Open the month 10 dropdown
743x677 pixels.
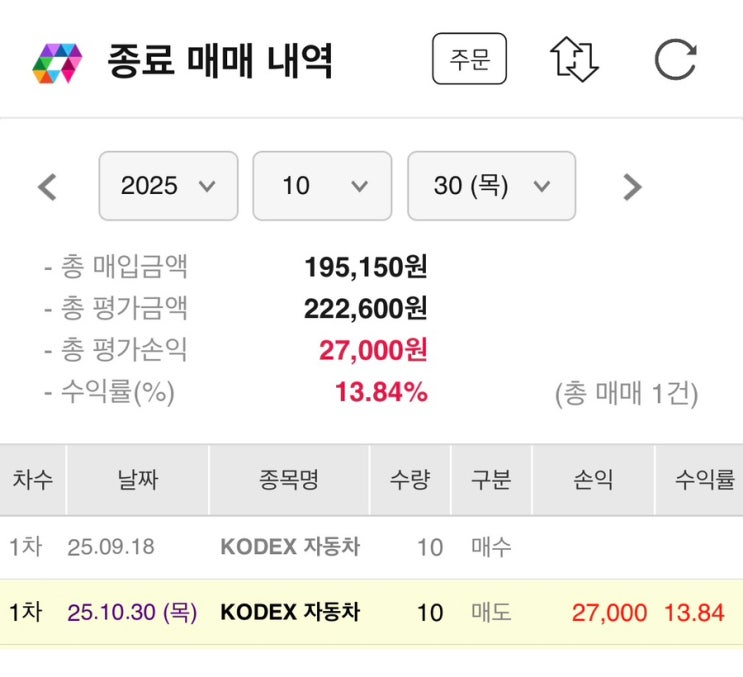point(323,186)
